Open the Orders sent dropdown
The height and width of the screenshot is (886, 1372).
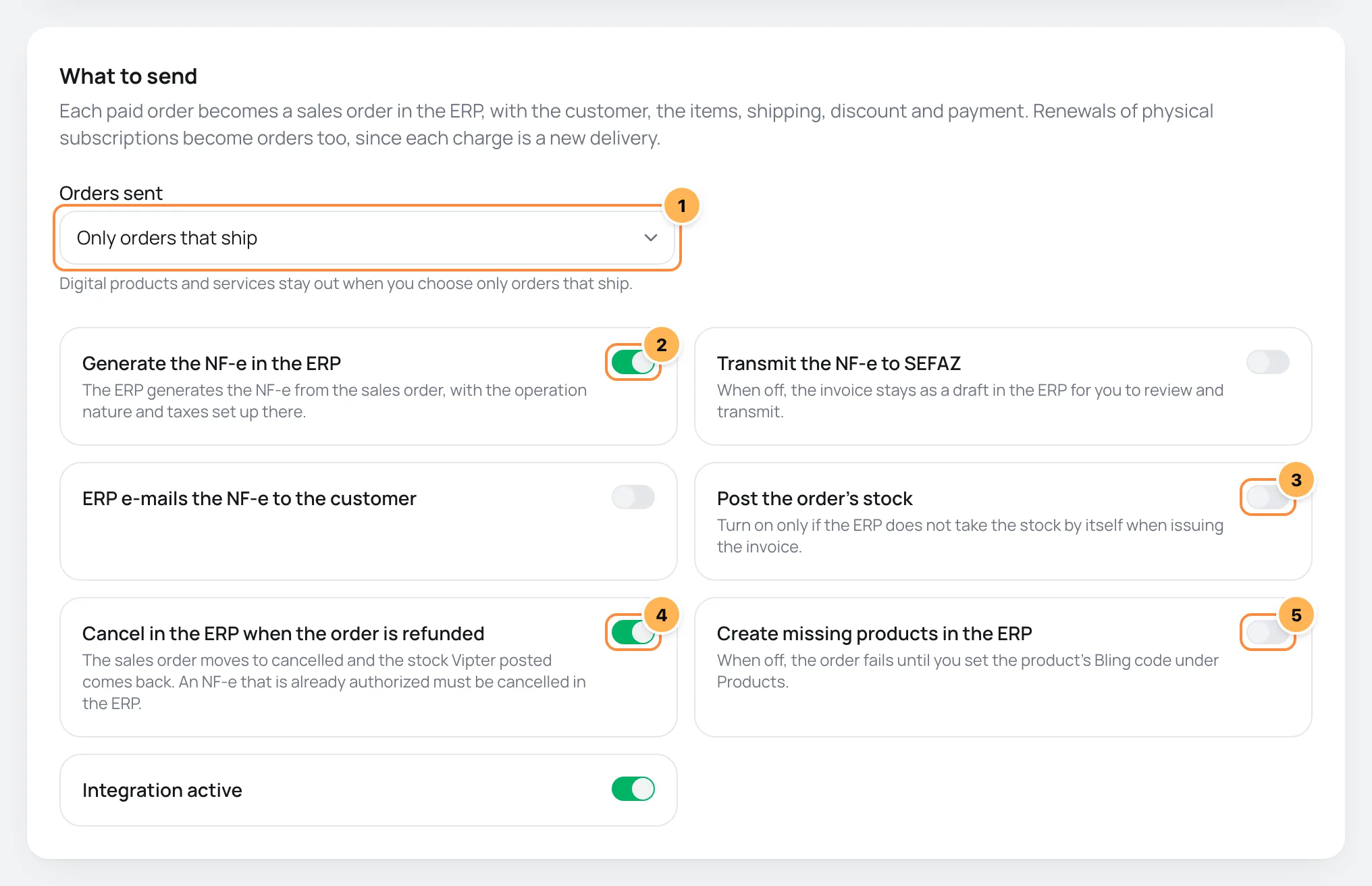(367, 238)
